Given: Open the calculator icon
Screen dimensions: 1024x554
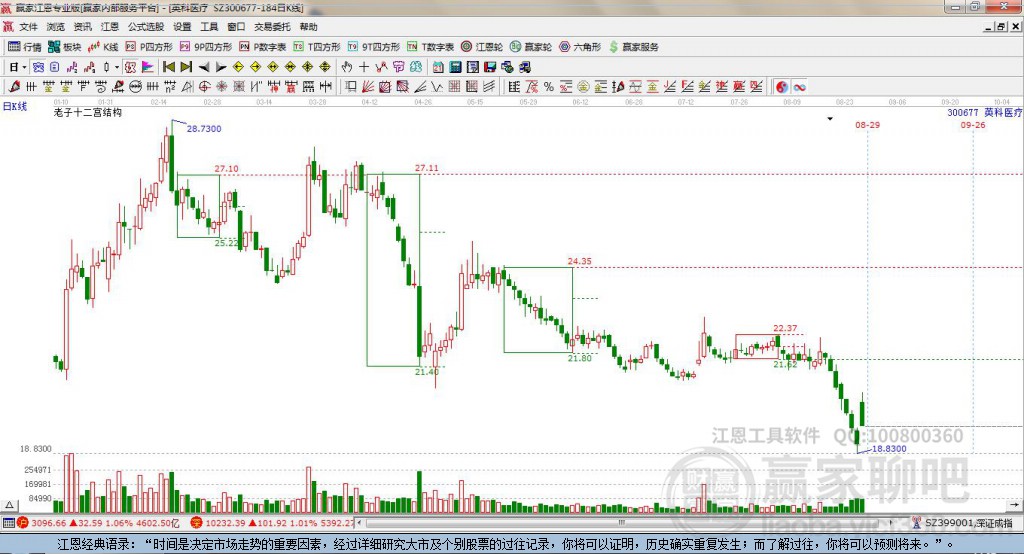Looking at the screenshot, I should point(455,67).
